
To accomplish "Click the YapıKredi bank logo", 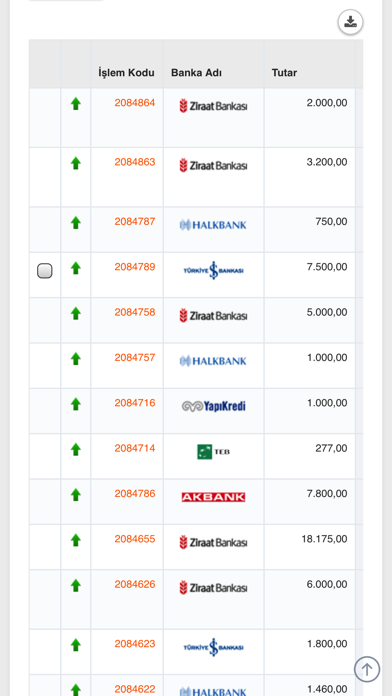I will 214,406.
